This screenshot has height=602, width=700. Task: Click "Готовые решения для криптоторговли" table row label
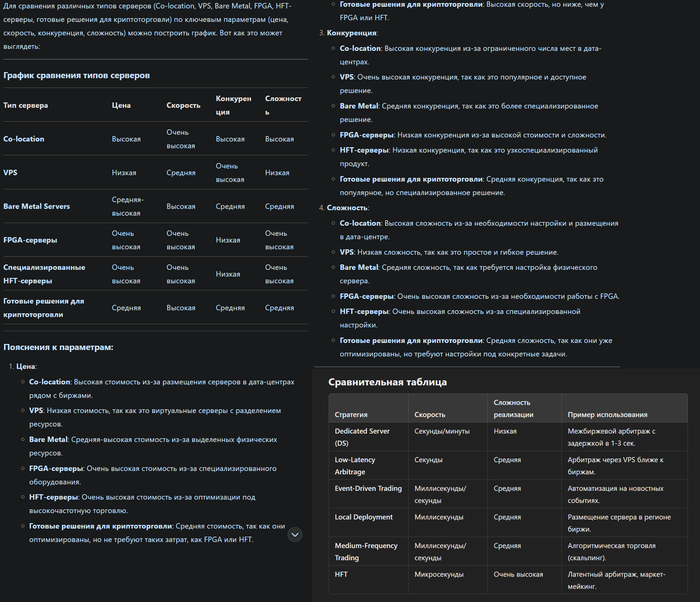pyautogui.click(x=44, y=307)
